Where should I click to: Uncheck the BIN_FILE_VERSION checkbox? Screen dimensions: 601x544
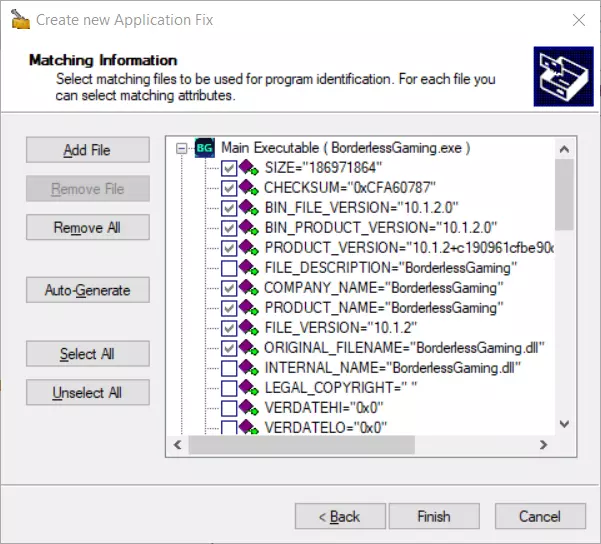click(229, 208)
